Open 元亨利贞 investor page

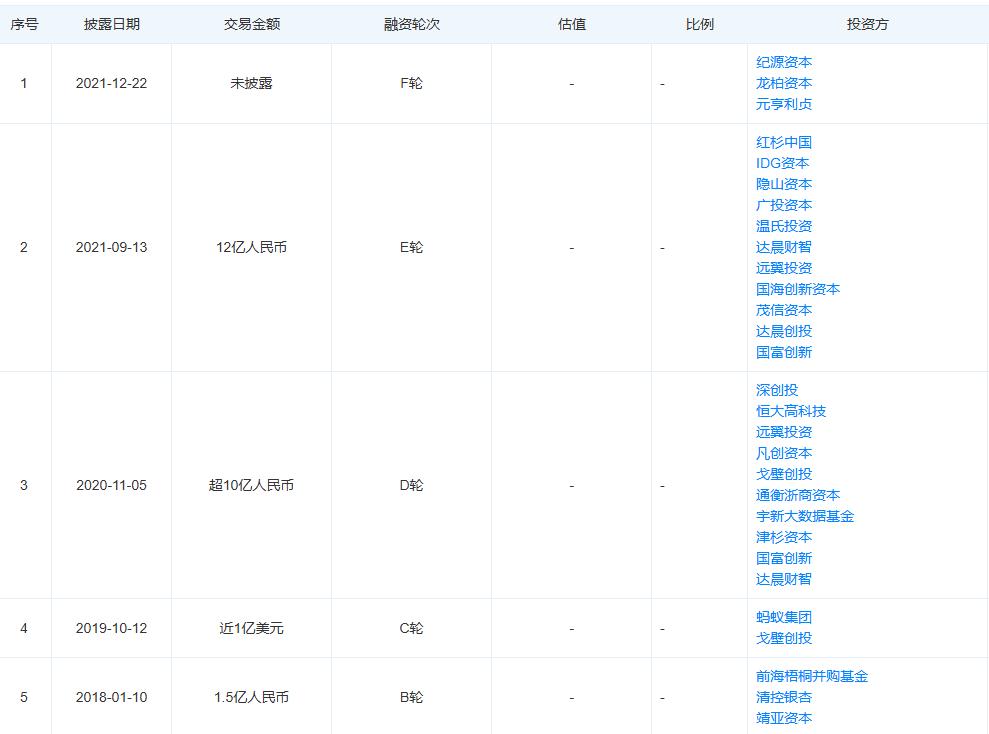pos(784,104)
